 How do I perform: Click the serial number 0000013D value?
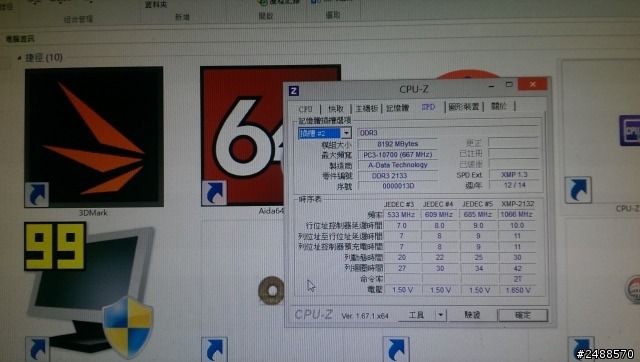pos(398,186)
